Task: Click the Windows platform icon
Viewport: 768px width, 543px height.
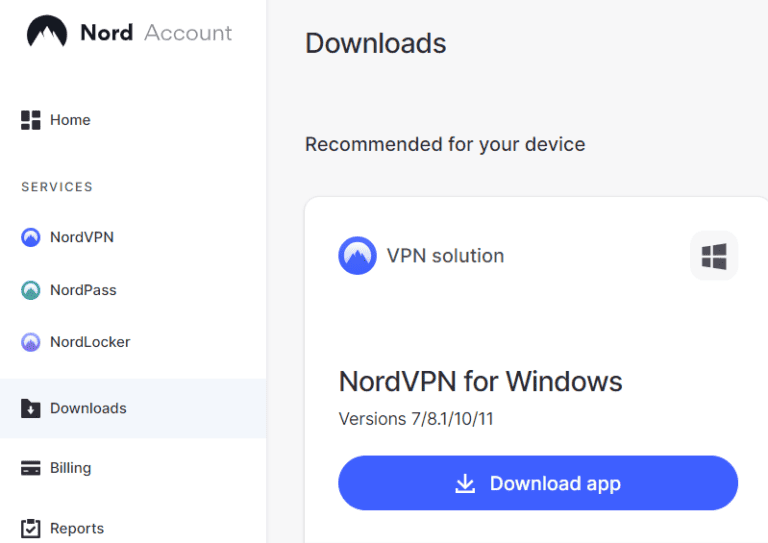Action: (x=714, y=256)
